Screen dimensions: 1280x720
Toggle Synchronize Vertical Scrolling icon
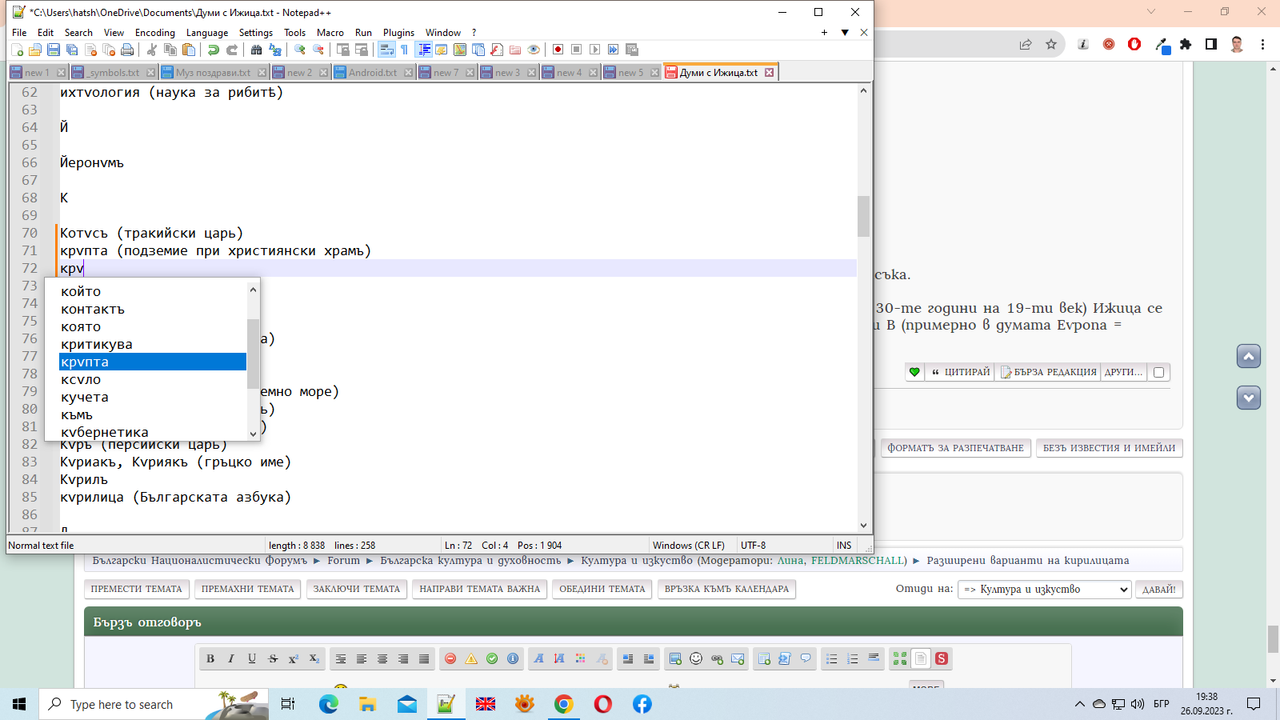[x=343, y=50]
